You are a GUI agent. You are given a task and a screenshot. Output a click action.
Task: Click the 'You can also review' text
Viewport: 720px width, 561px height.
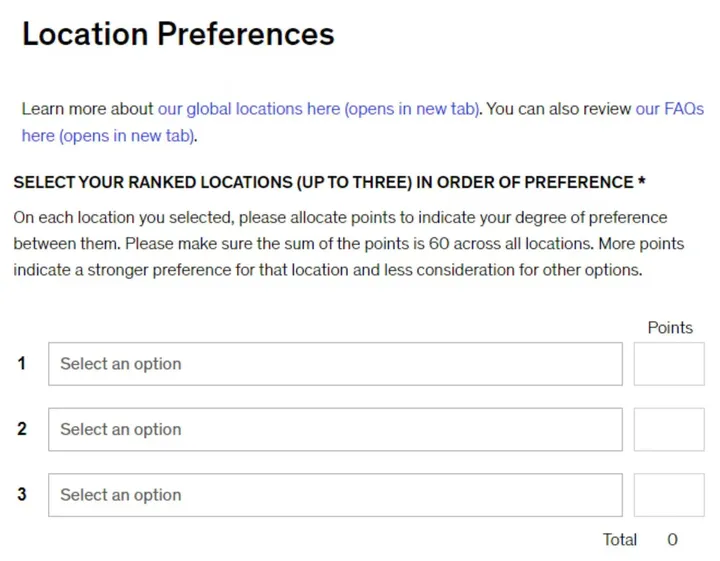pos(558,109)
